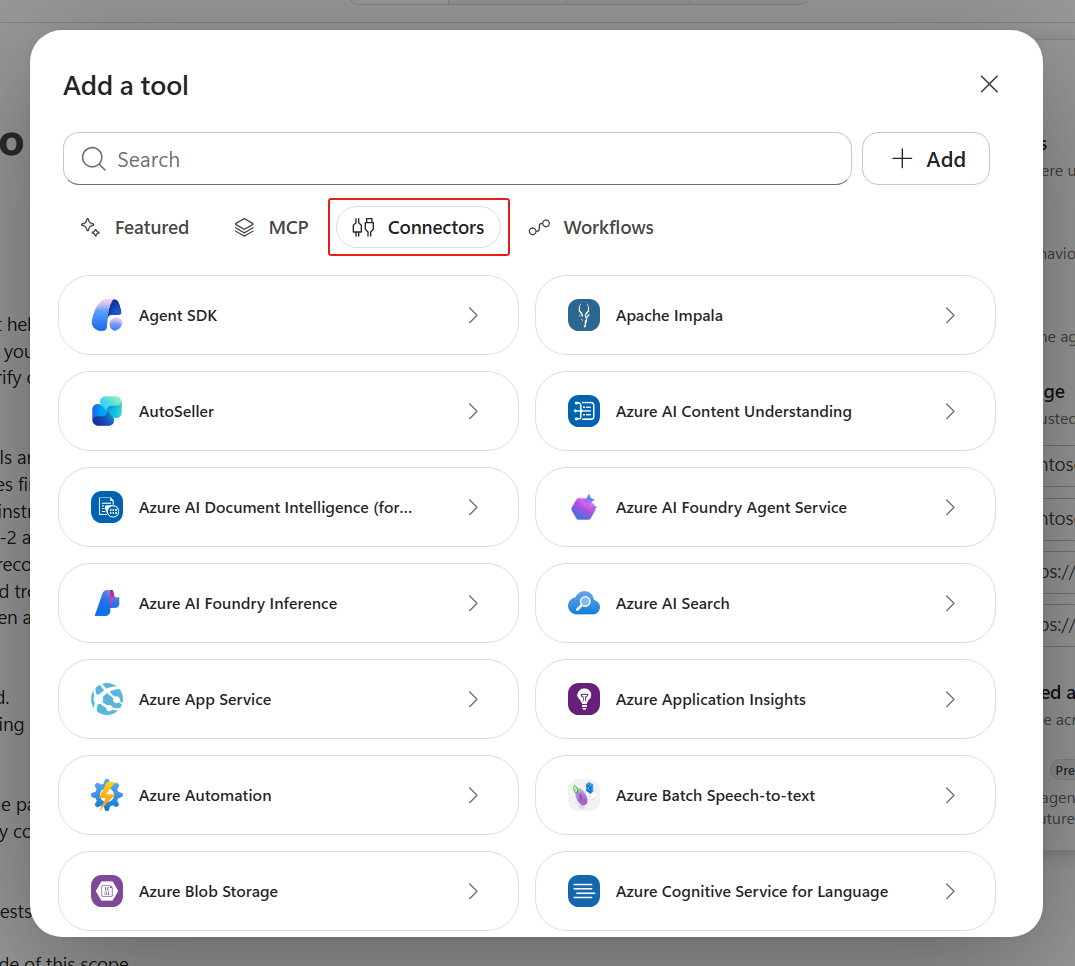Click the plus icon in the Add button
The width and height of the screenshot is (1075, 966).
coord(902,158)
